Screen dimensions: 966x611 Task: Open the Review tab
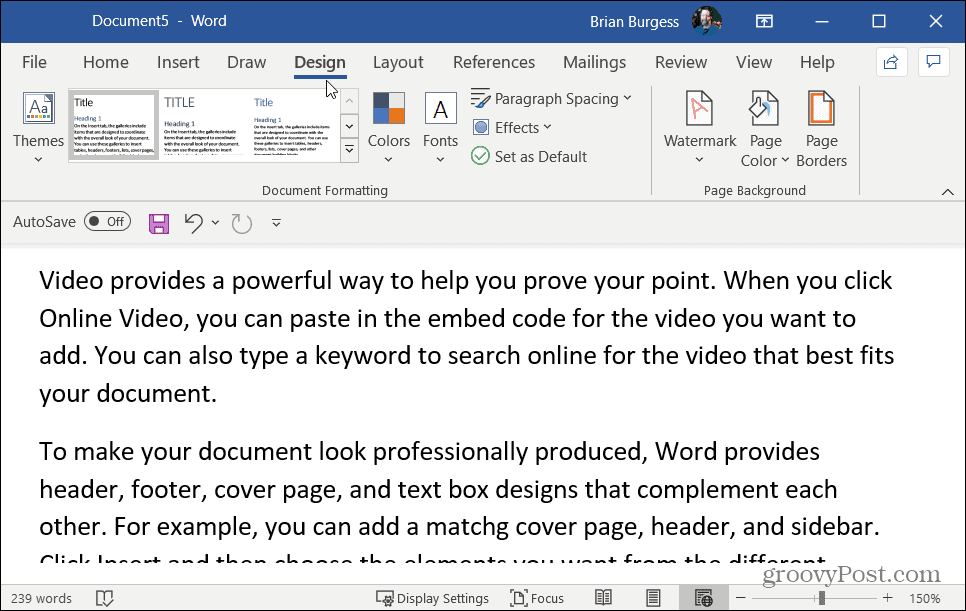pyautogui.click(x=681, y=62)
